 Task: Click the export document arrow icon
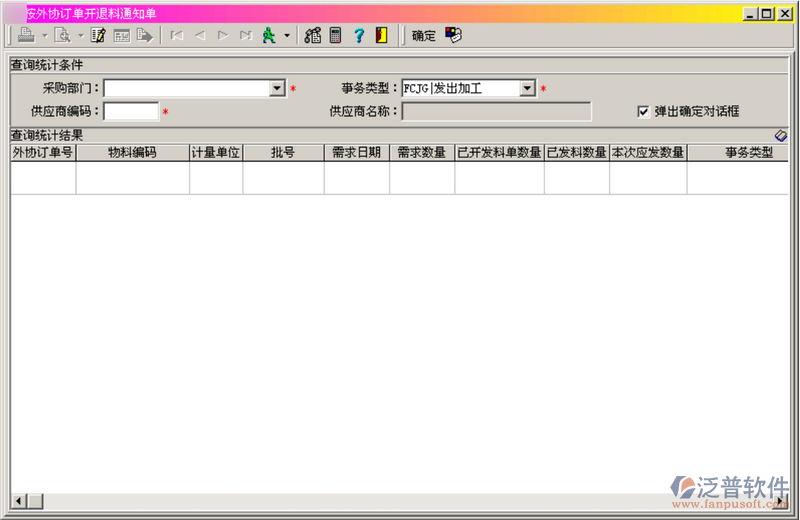145,35
